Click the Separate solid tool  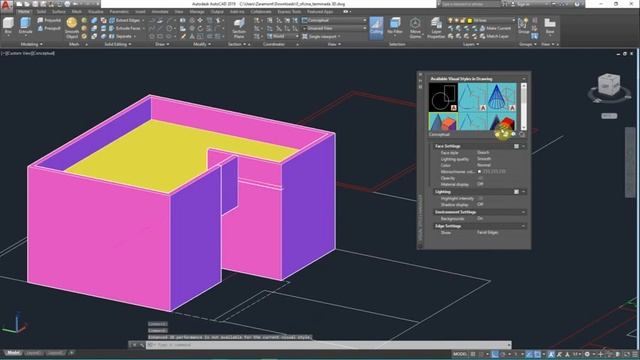click(121, 36)
